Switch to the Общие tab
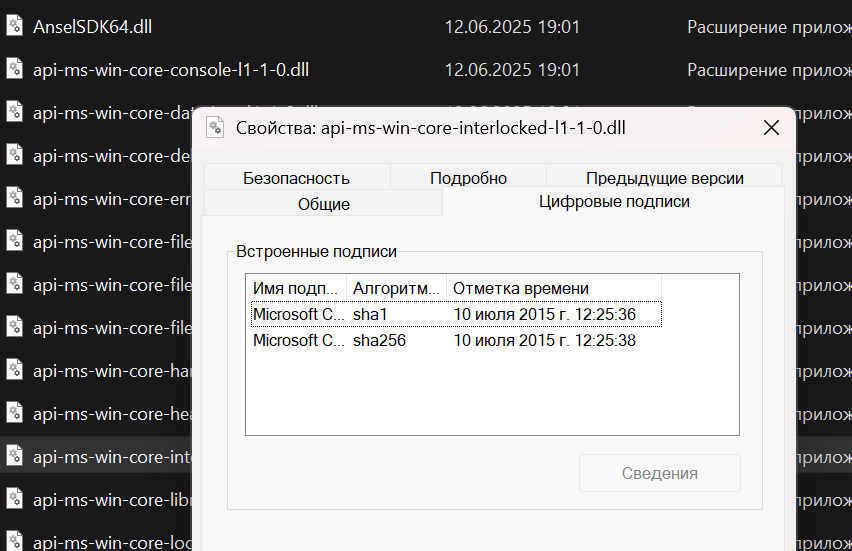 [323, 203]
